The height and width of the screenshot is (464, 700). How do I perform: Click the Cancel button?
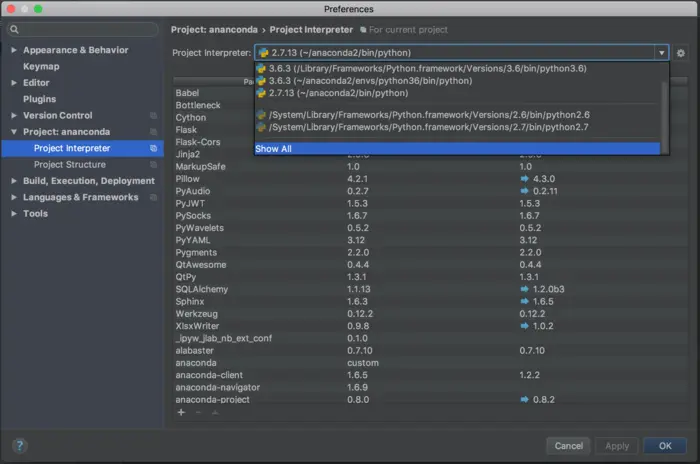pyautogui.click(x=568, y=446)
